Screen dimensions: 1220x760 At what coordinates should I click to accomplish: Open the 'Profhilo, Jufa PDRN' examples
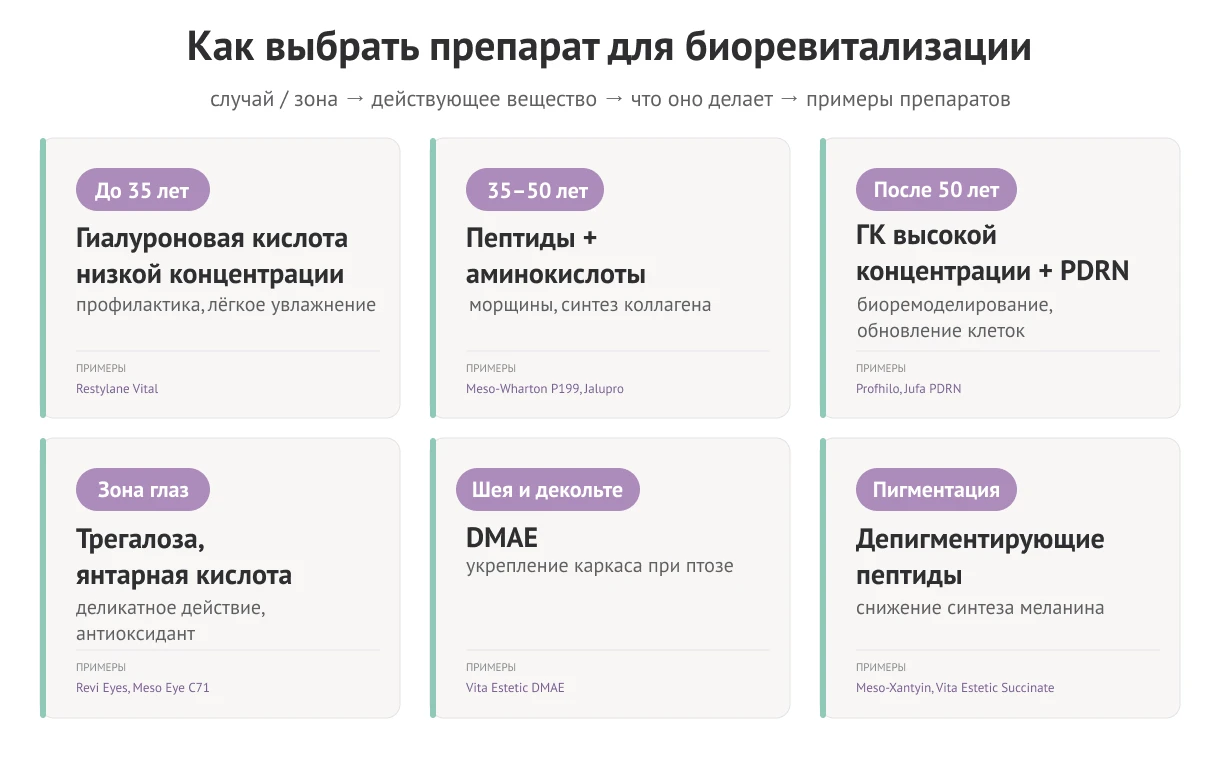tap(908, 388)
